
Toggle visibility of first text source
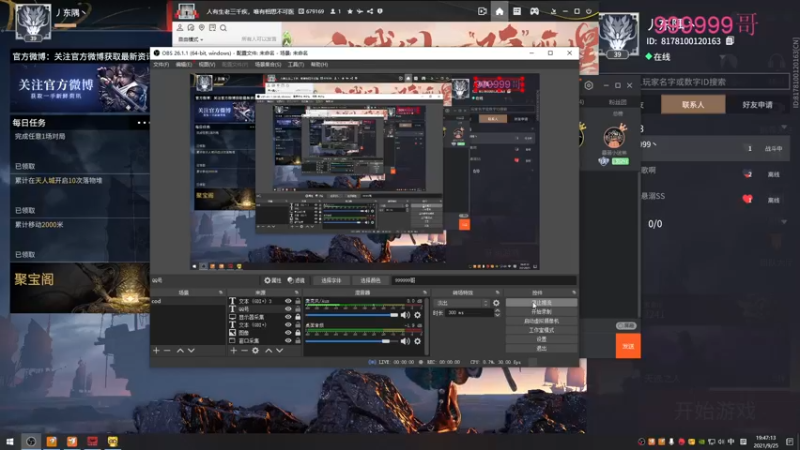coord(288,301)
